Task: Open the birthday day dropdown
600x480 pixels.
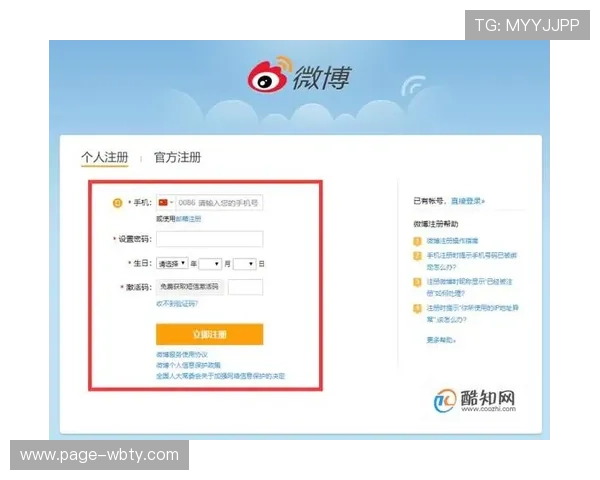Action: coord(244,264)
